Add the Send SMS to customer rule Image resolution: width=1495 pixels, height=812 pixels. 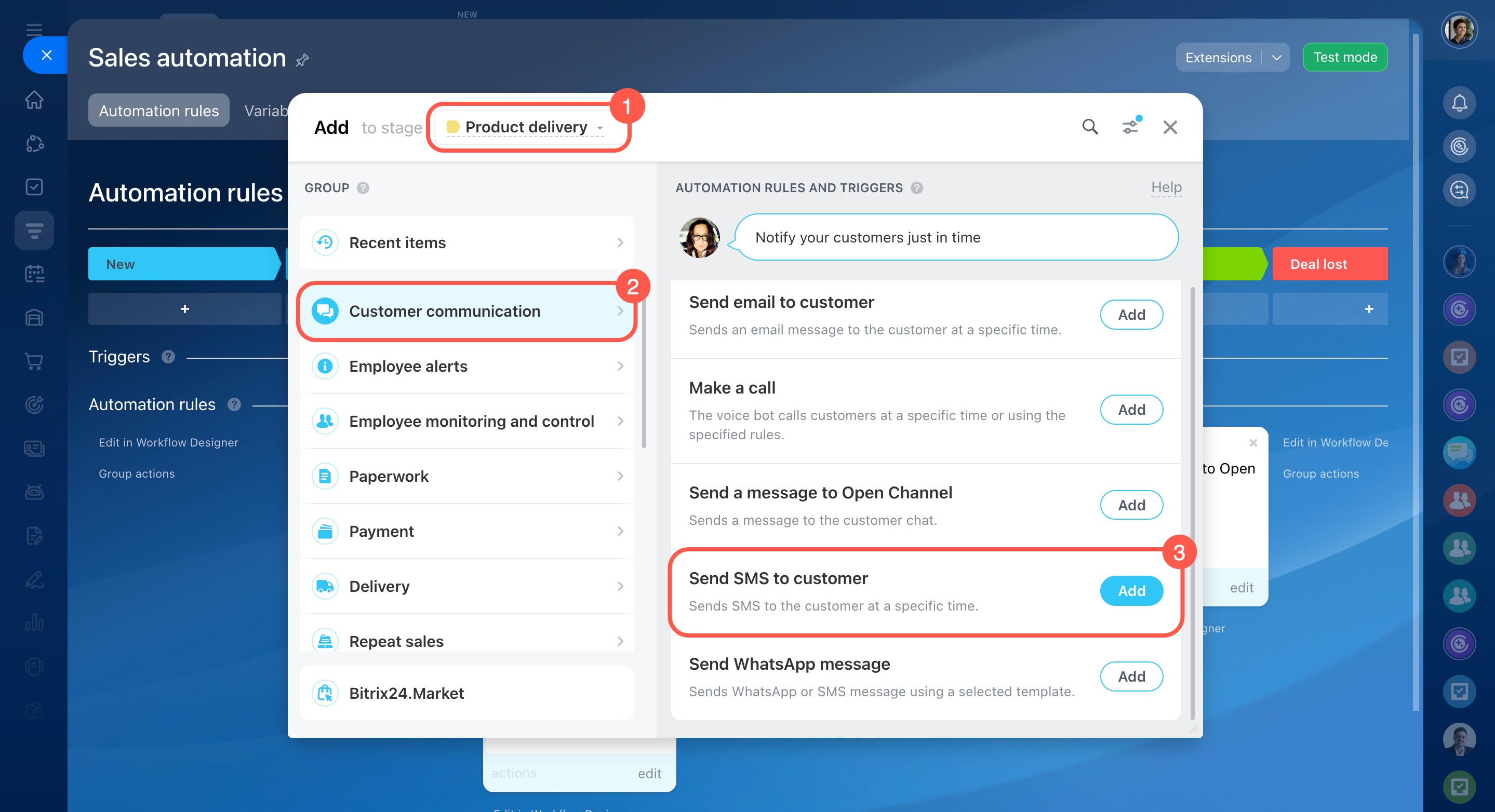pos(1130,590)
